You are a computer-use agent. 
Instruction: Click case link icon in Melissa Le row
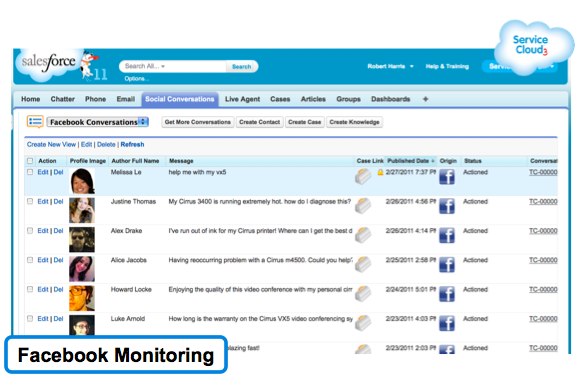[x=363, y=176]
